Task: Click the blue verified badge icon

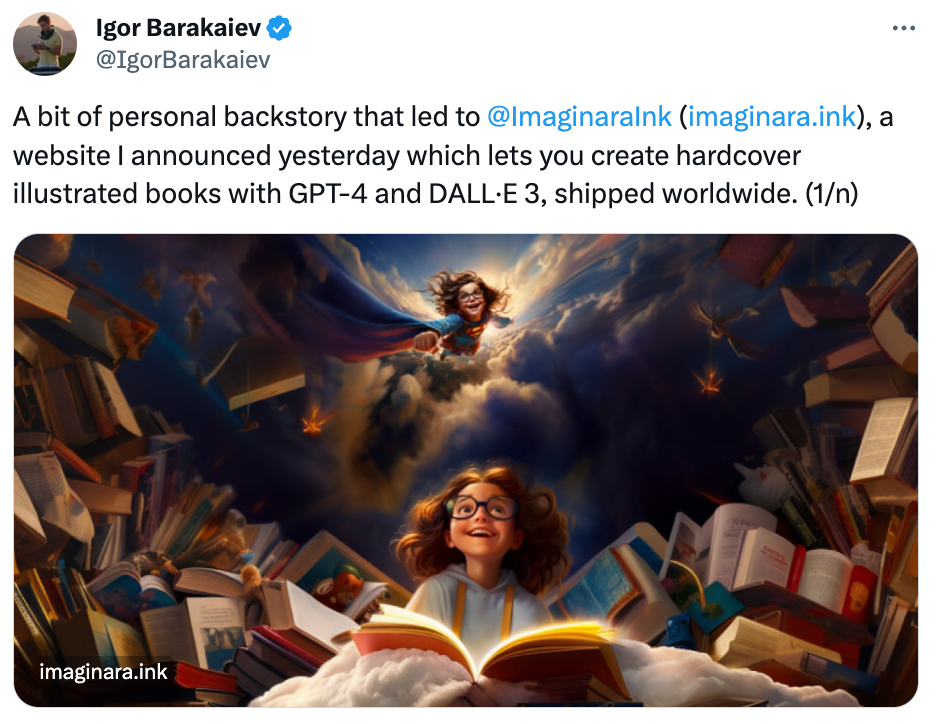Action: point(279,28)
